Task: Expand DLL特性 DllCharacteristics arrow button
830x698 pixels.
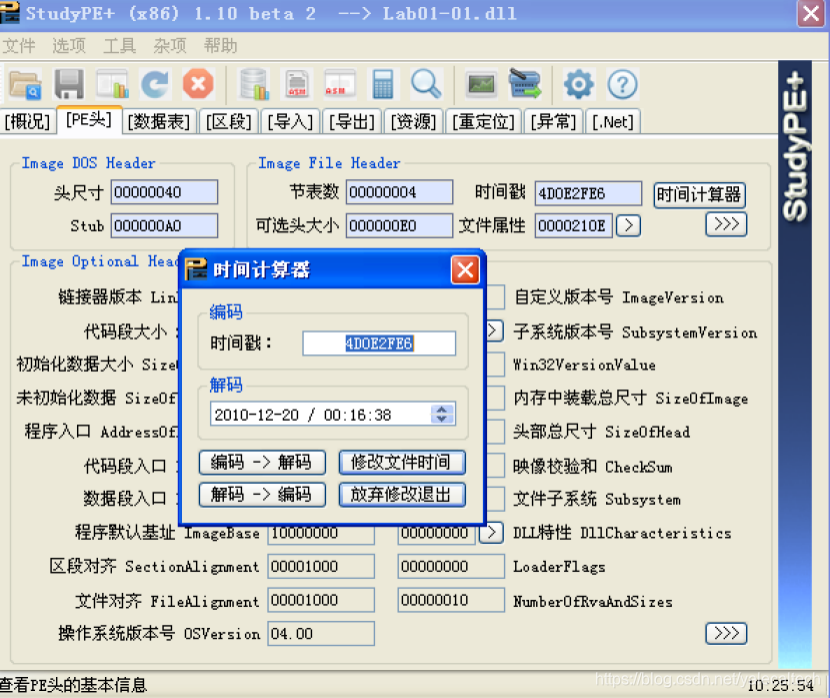Action: (x=491, y=532)
